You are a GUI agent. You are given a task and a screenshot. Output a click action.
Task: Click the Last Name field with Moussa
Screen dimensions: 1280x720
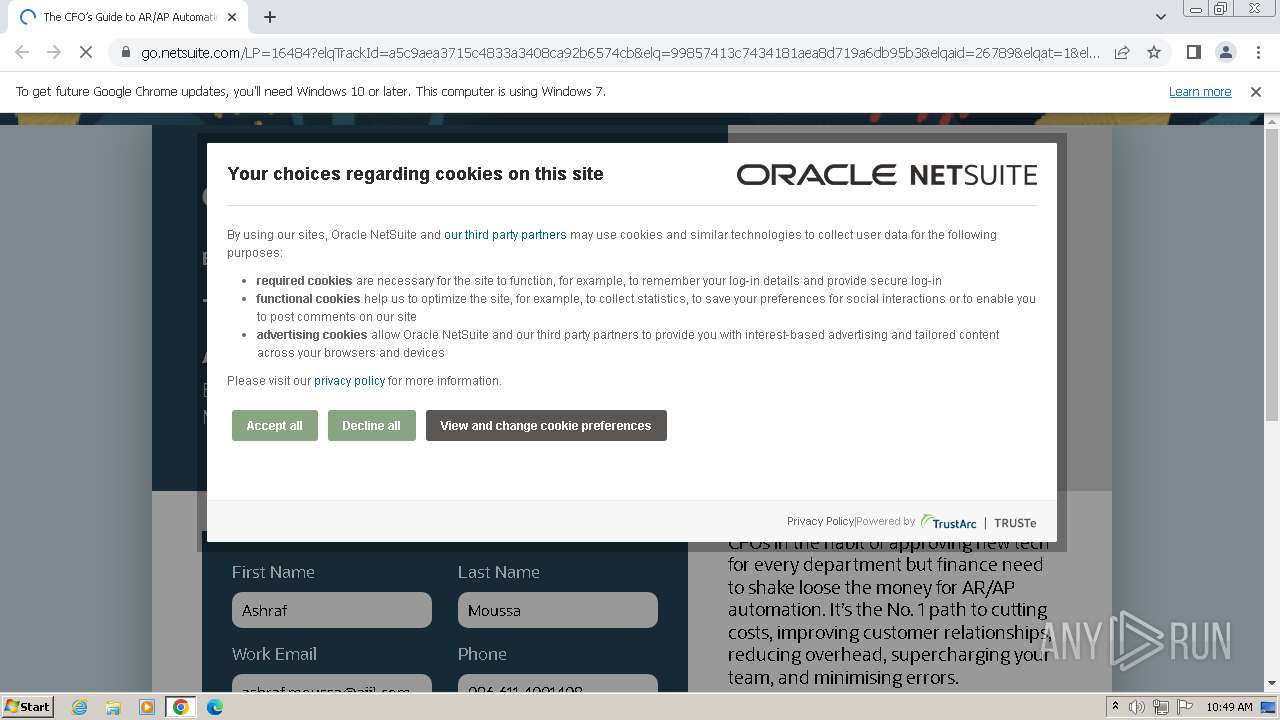pyautogui.click(x=558, y=610)
